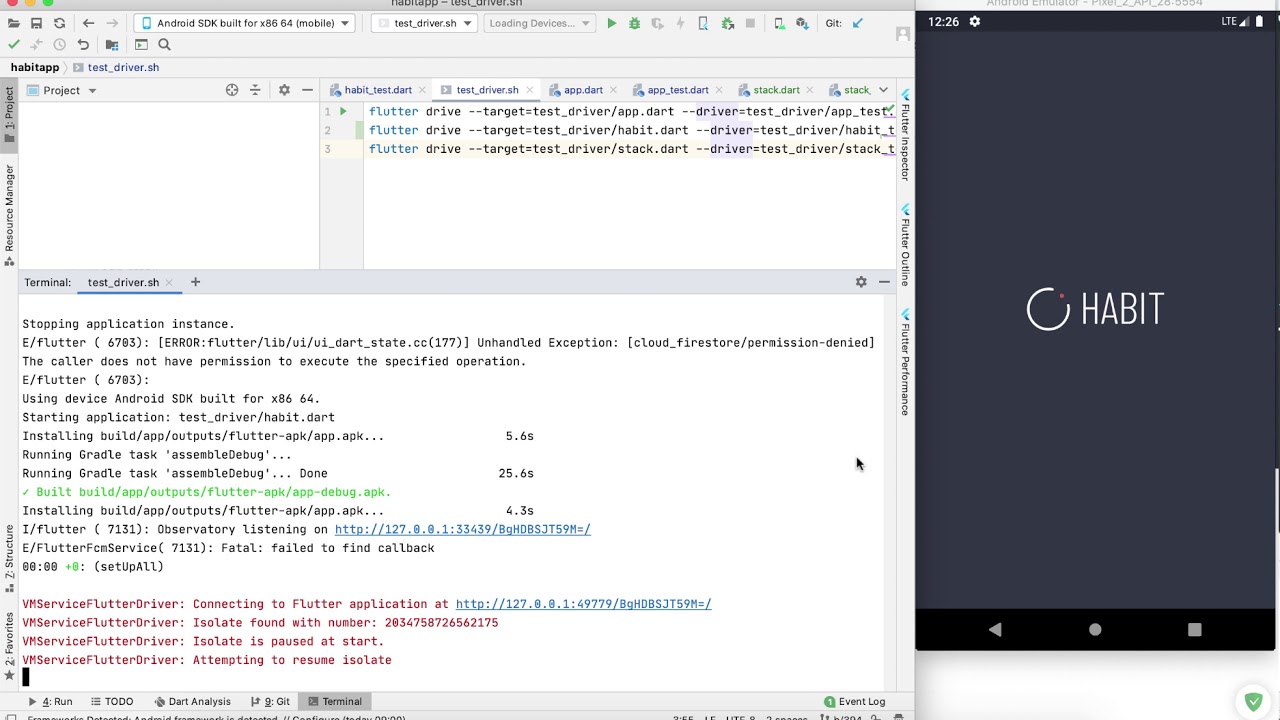This screenshot has width=1280, height=720.
Task: Start debugging with the bug icon
Action: point(634,23)
